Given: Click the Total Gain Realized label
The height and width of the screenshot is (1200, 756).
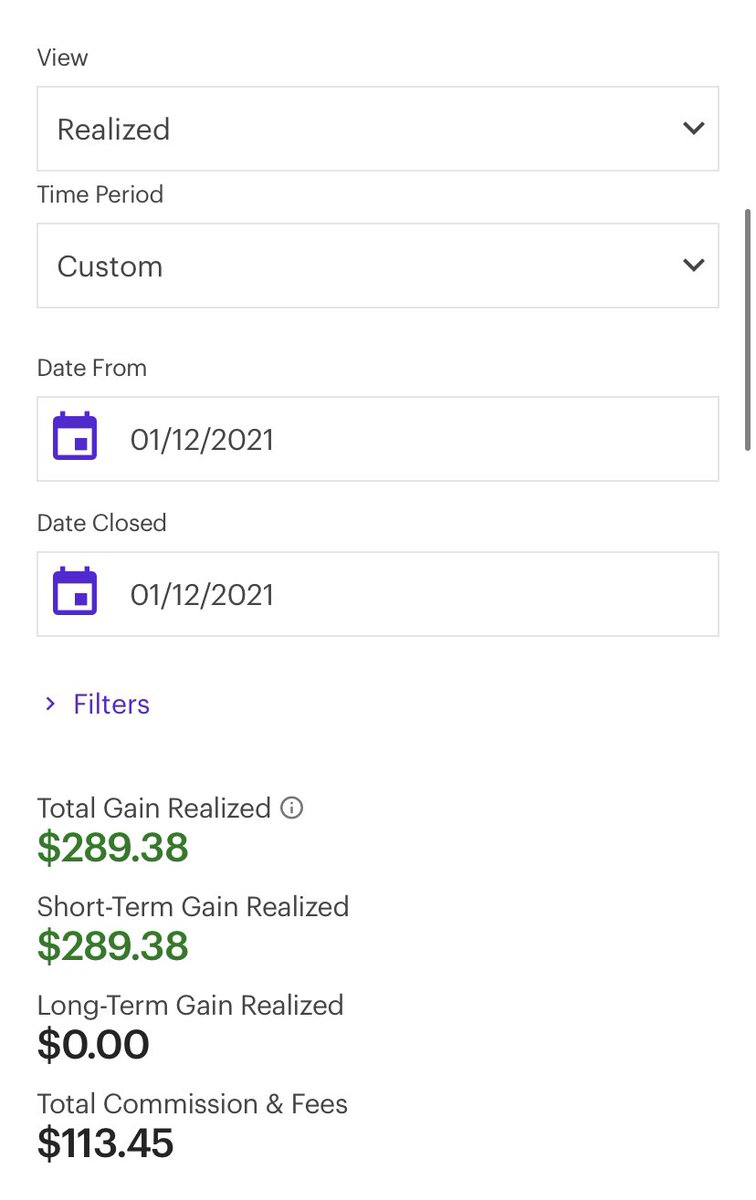Looking at the screenshot, I should pos(154,808).
